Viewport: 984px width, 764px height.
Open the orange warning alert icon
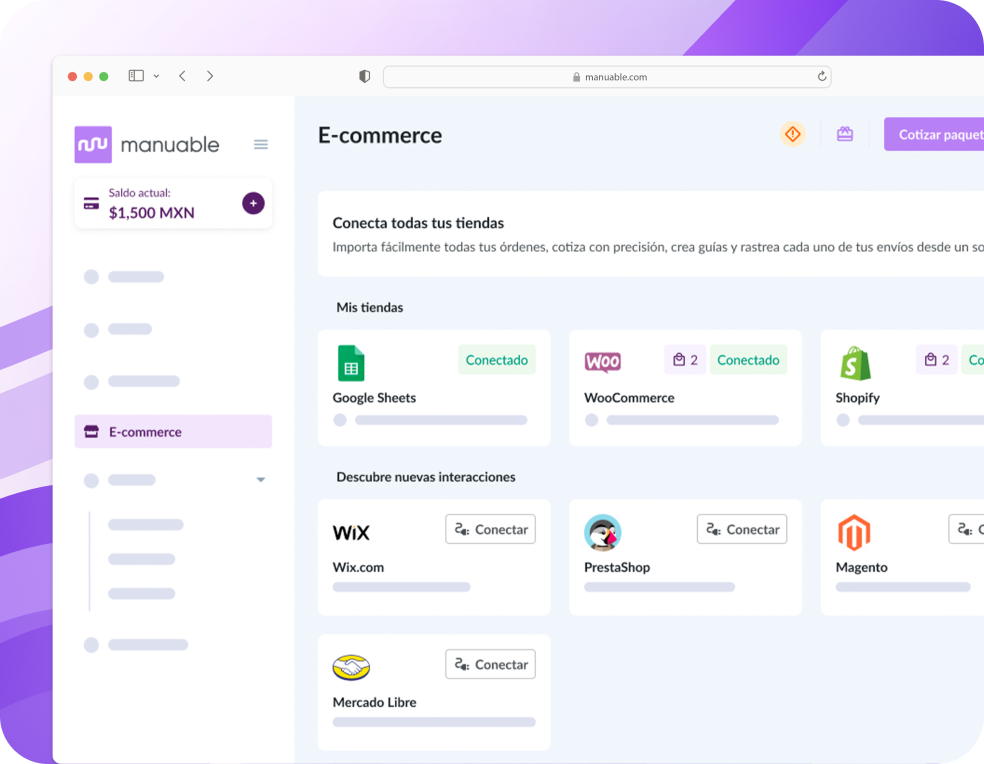[x=793, y=134]
